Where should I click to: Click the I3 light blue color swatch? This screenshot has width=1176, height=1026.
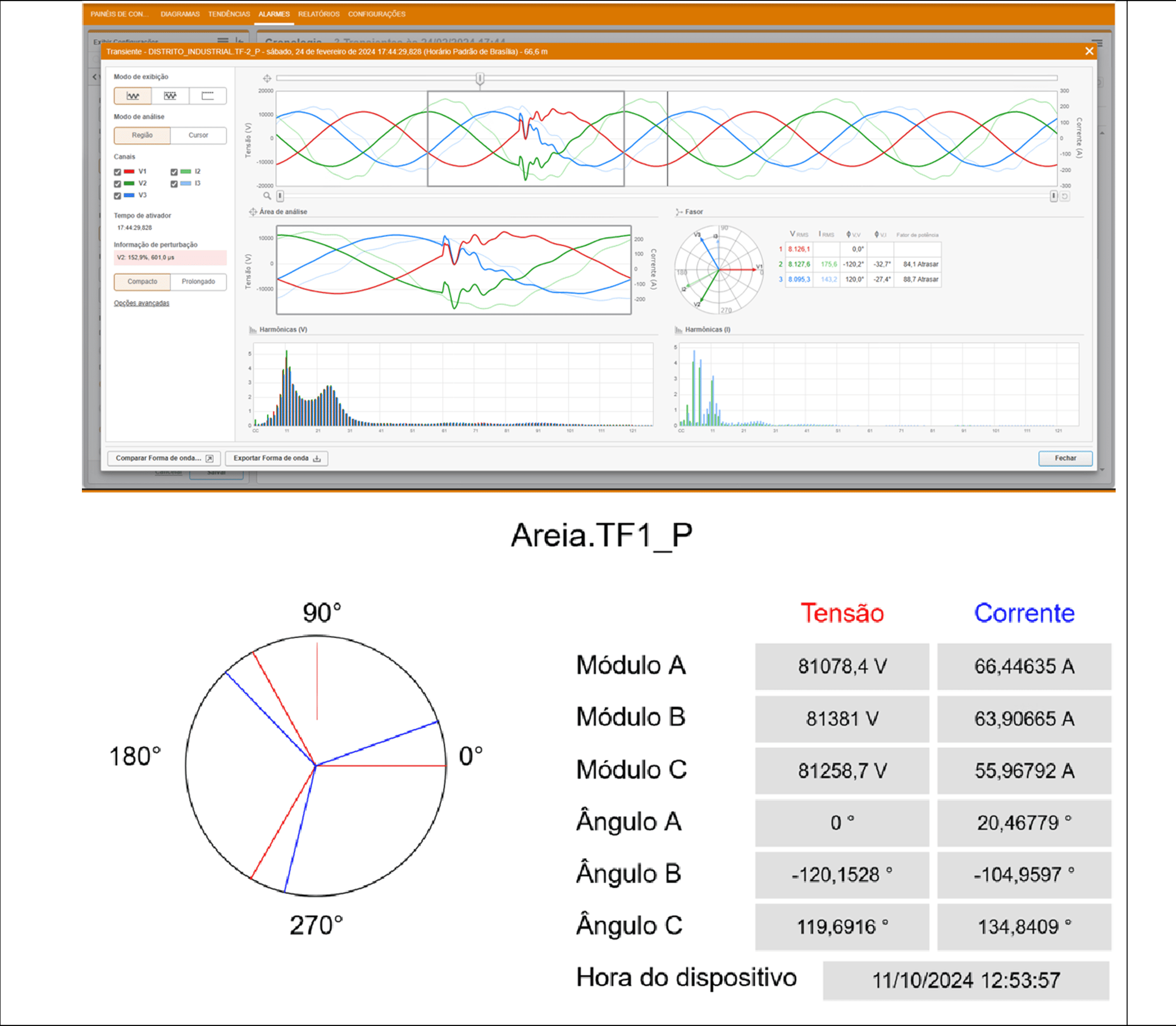pos(186,184)
